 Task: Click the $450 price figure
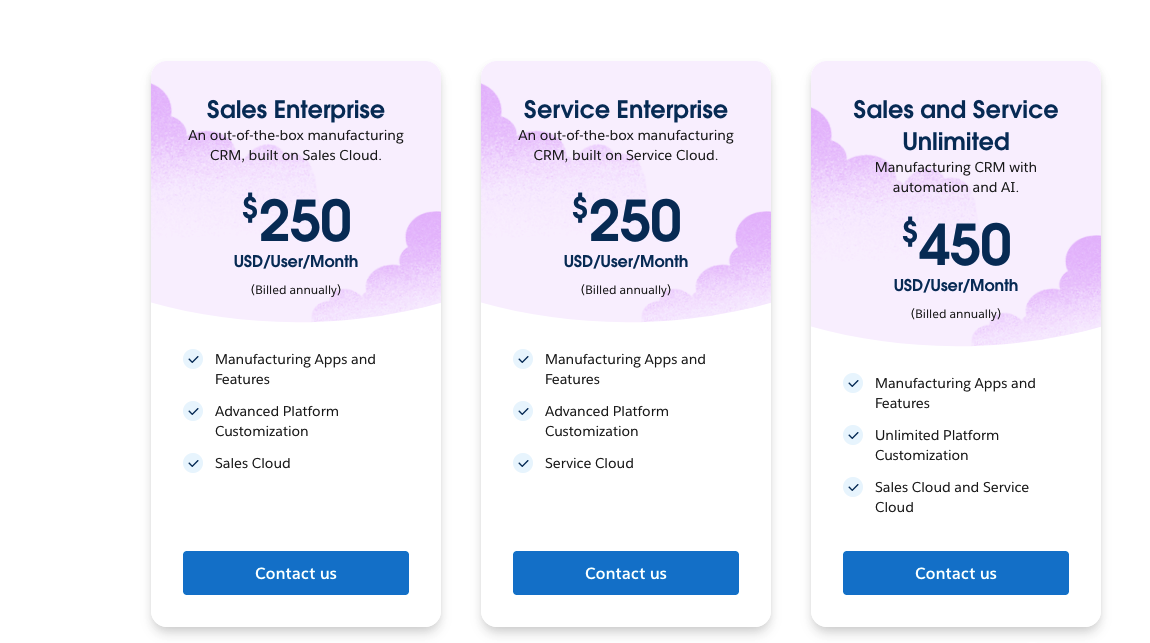[957, 245]
